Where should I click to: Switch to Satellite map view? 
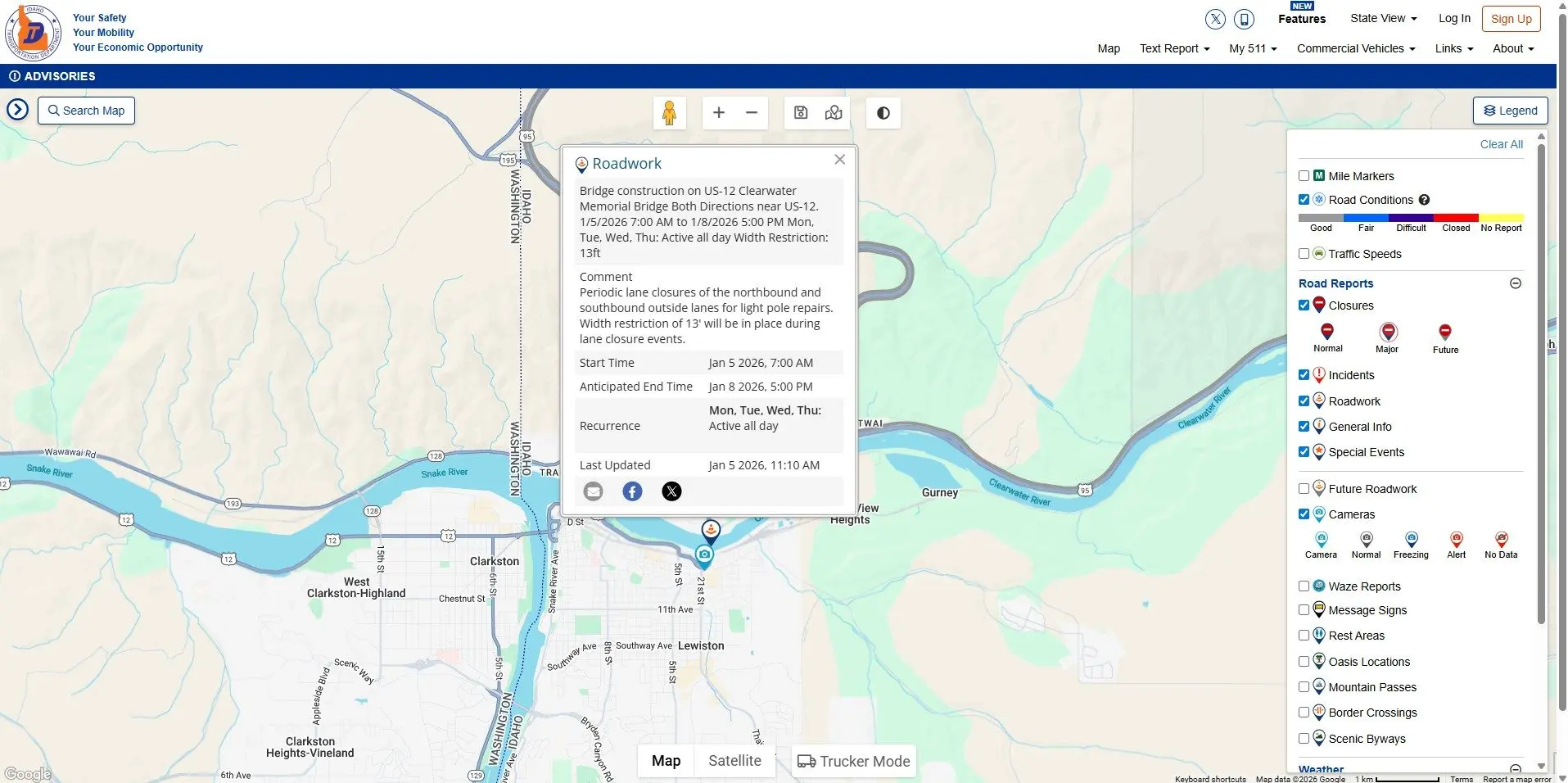(734, 761)
